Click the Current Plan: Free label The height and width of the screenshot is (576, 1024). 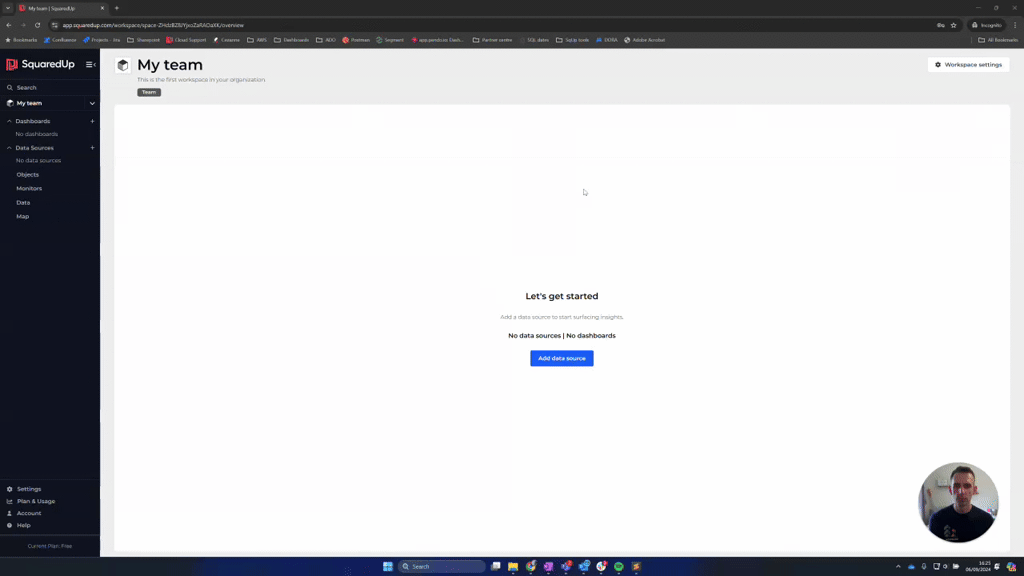[x=50, y=546]
